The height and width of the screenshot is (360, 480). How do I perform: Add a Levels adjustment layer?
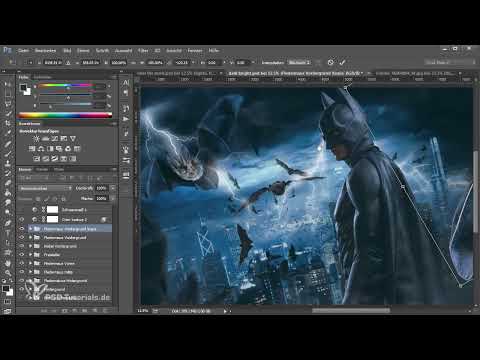[46, 138]
